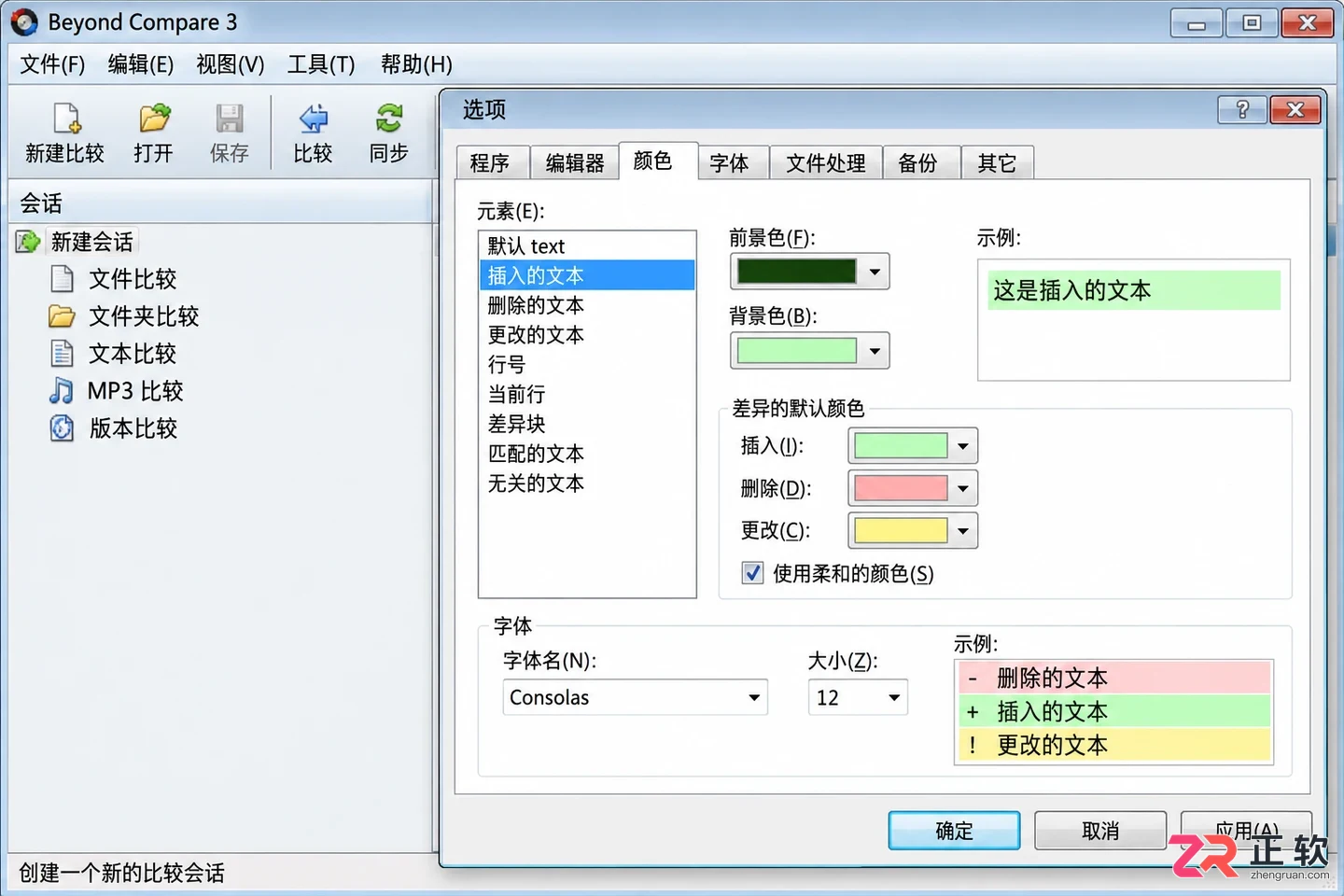Screen dimensions: 1344x896
Task: Click the light green 背景色 swatch
Action: coord(796,351)
